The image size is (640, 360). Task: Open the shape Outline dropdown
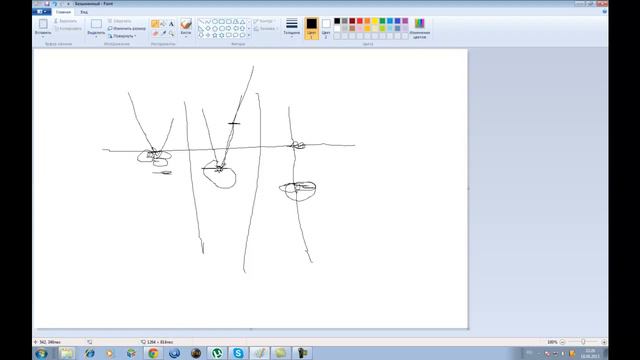coord(264,21)
